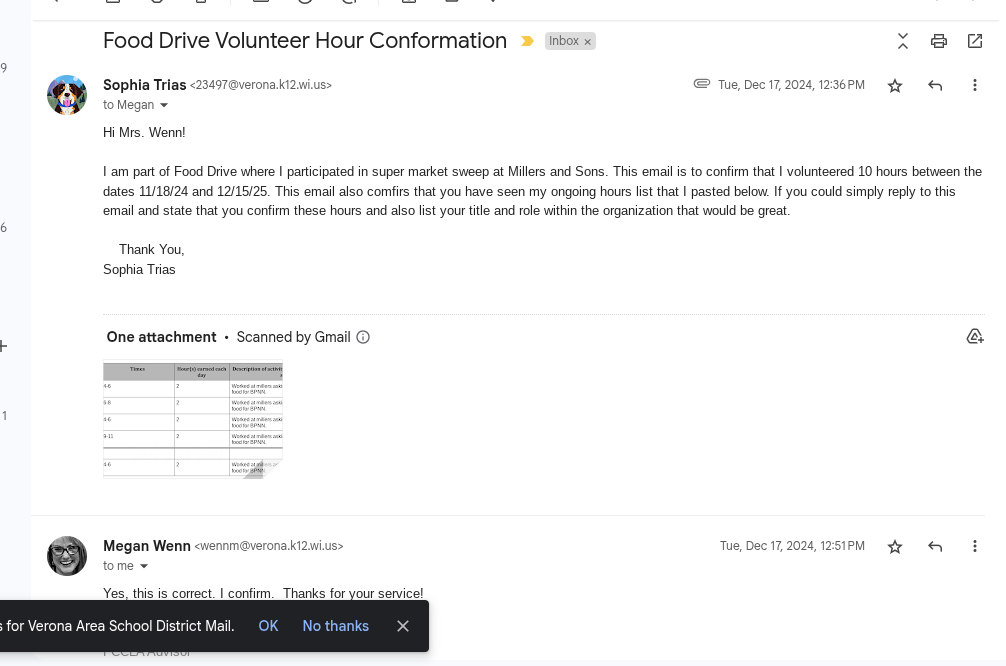Toggle the yellow importance marker
The height and width of the screenshot is (666, 1006).
tap(527, 42)
